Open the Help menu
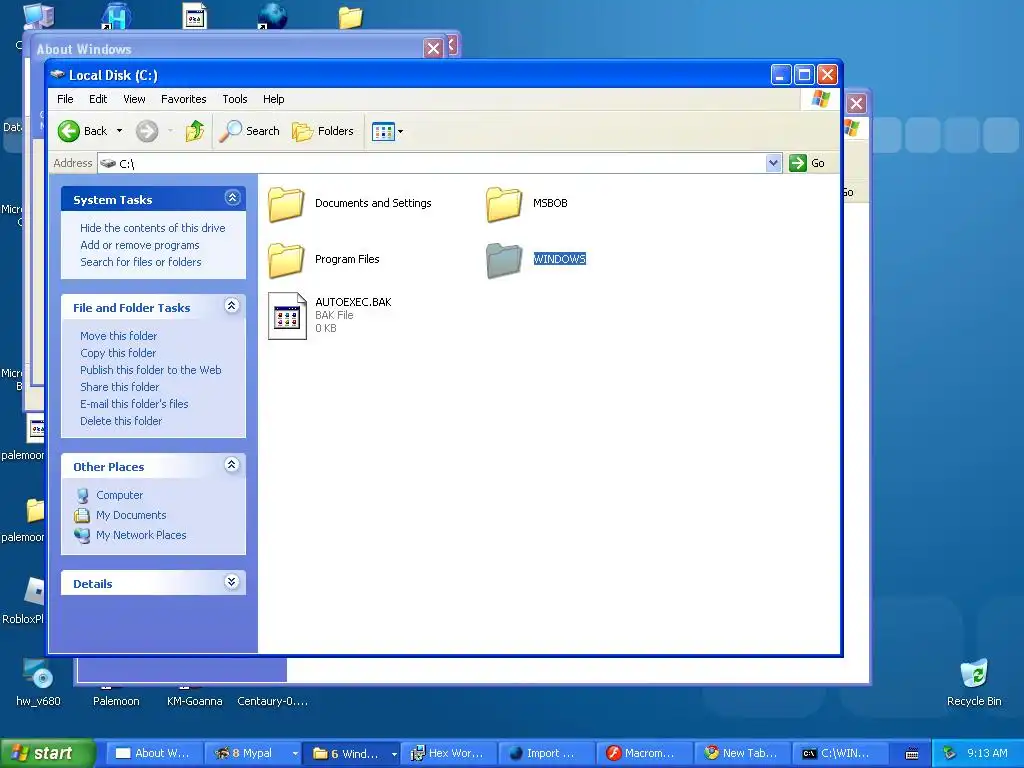This screenshot has width=1024, height=768. point(274,99)
